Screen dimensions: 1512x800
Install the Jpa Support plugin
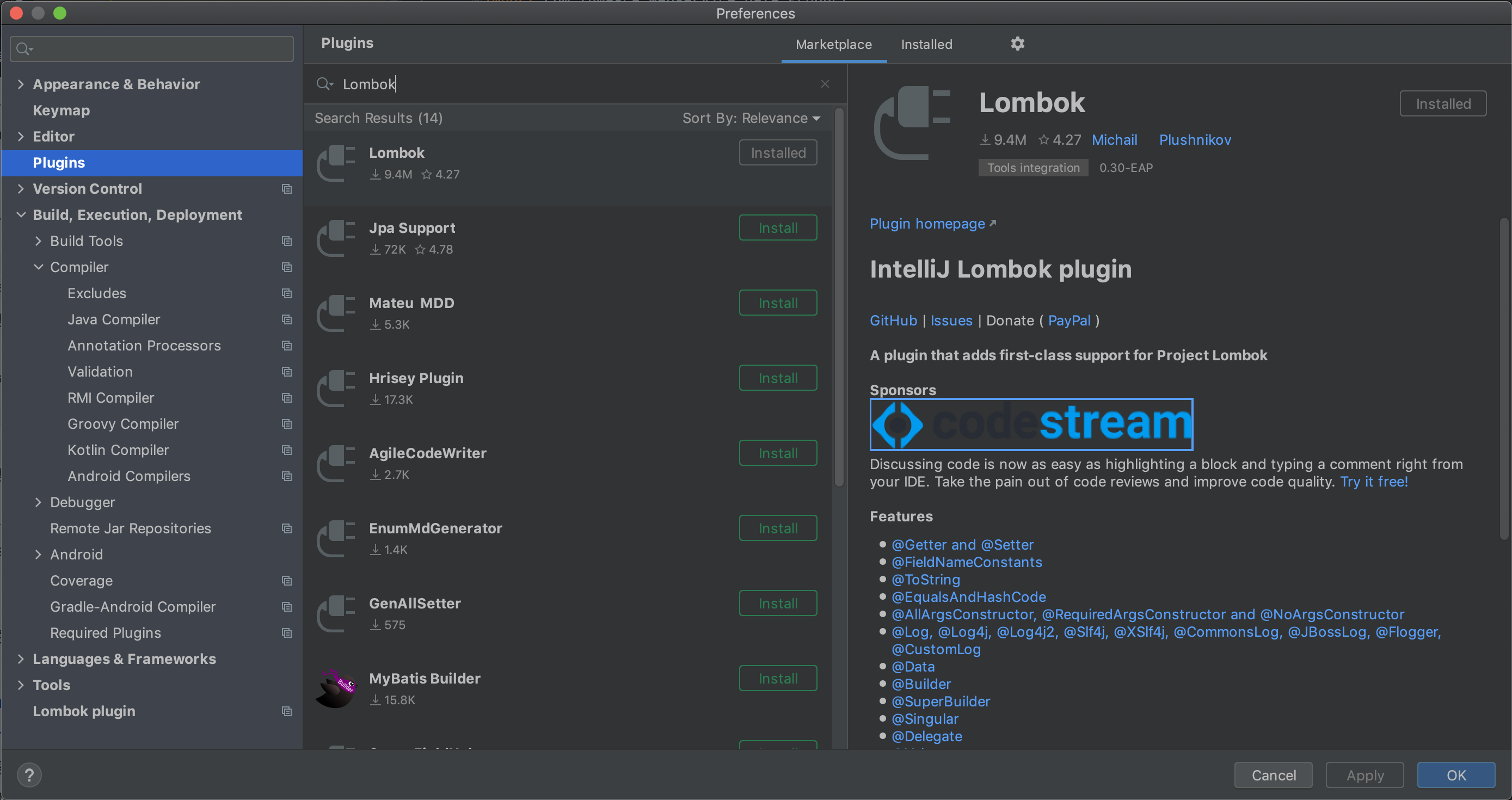[x=777, y=227]
